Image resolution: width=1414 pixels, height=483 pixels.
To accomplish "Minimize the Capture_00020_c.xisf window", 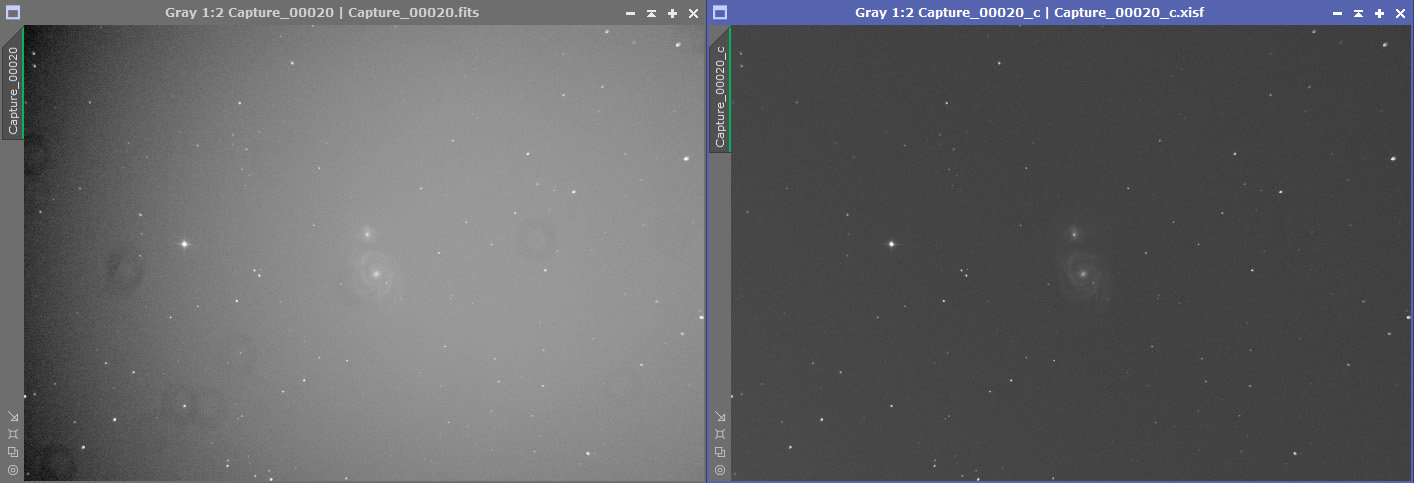I will tap(1337, 14).
